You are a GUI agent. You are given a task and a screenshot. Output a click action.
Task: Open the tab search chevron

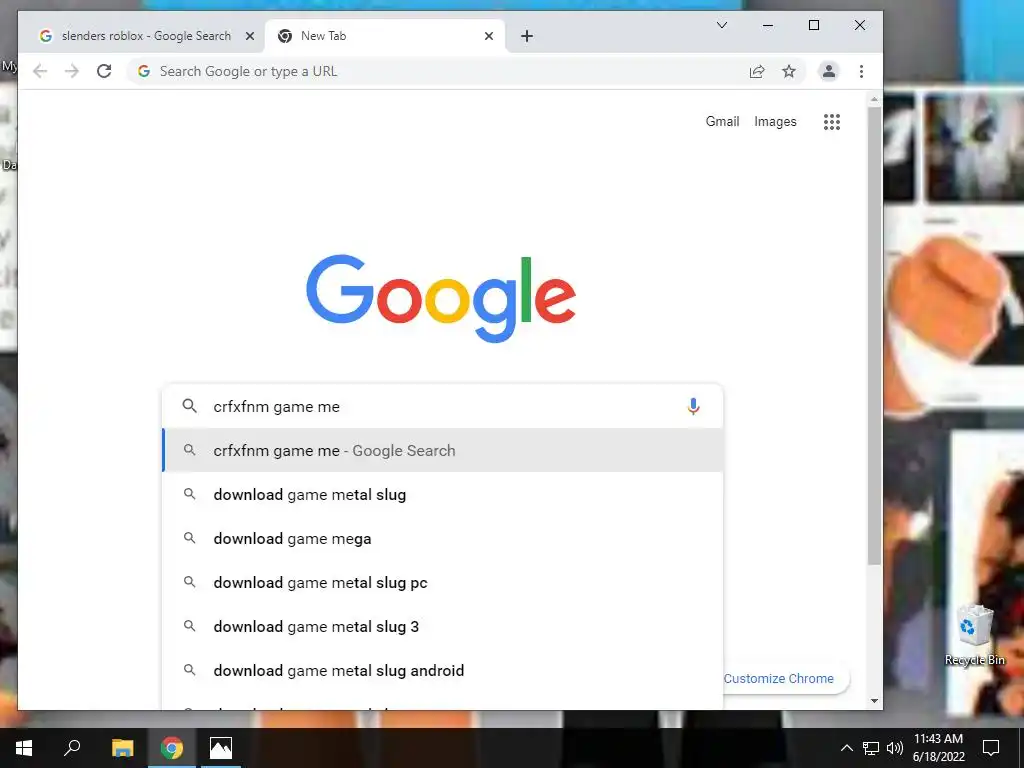point(722,25)
